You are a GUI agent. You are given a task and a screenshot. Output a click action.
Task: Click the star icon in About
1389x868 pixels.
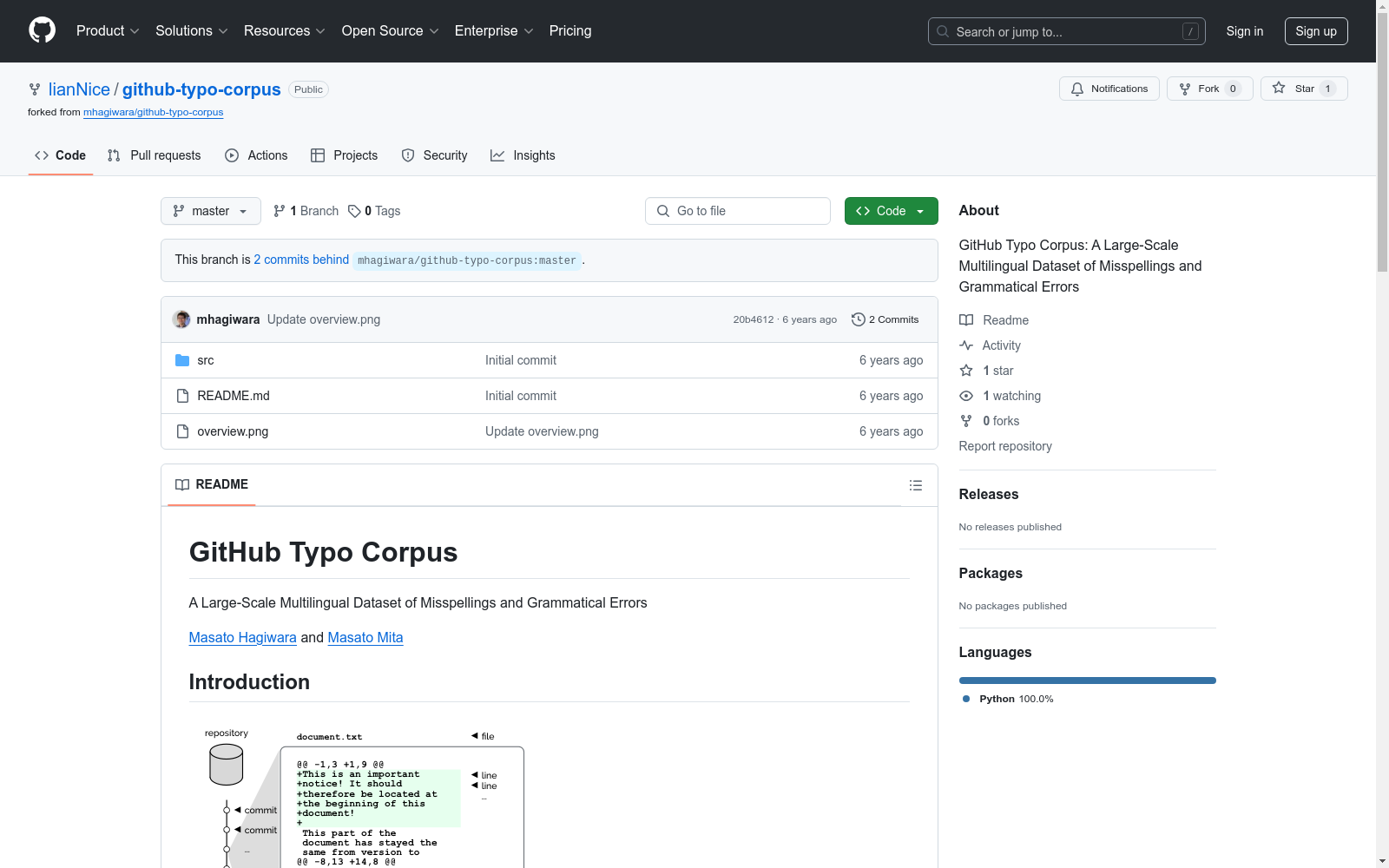point(966,371)
